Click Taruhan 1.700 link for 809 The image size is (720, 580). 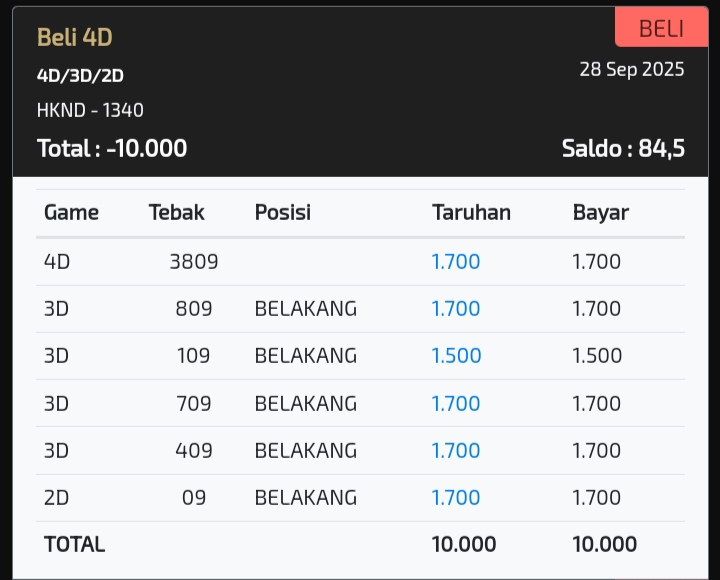[456, 308]
